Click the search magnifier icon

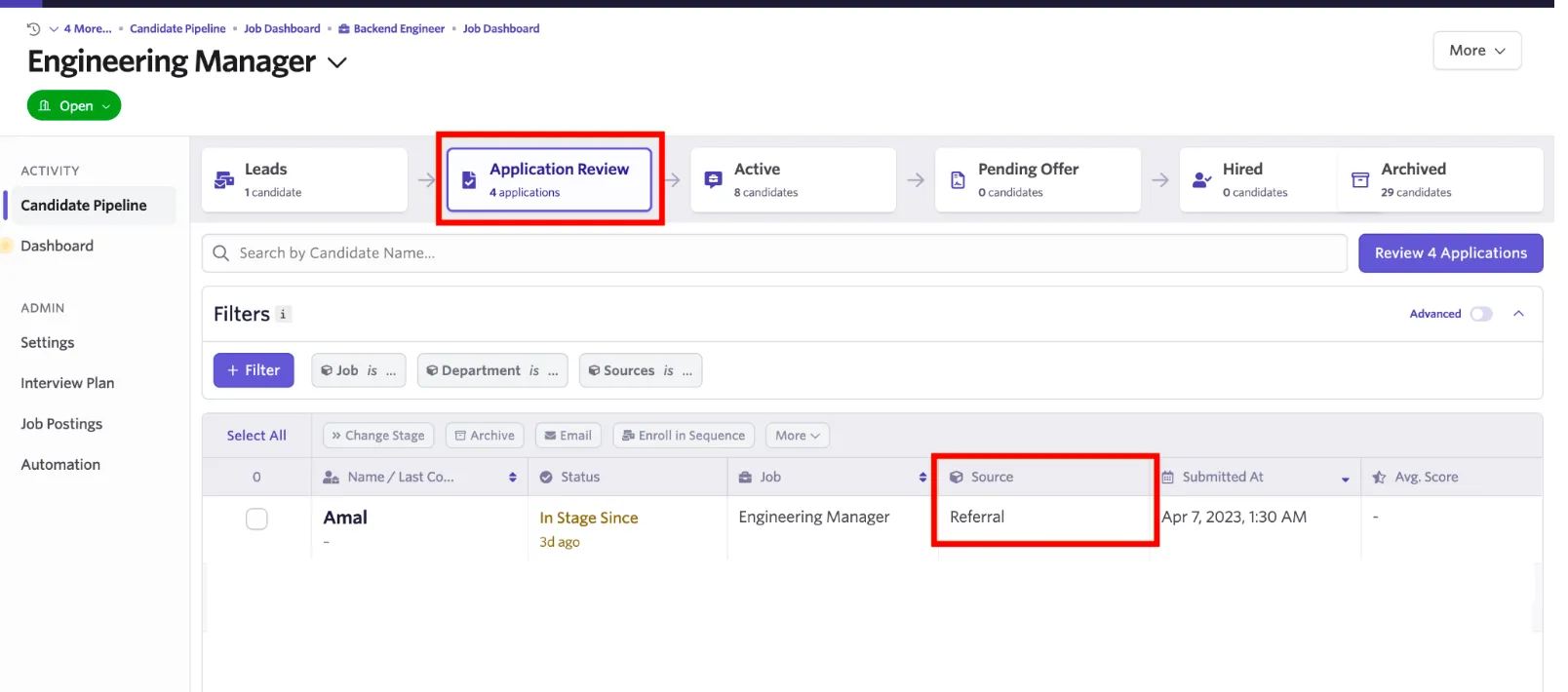pos(221,253)
